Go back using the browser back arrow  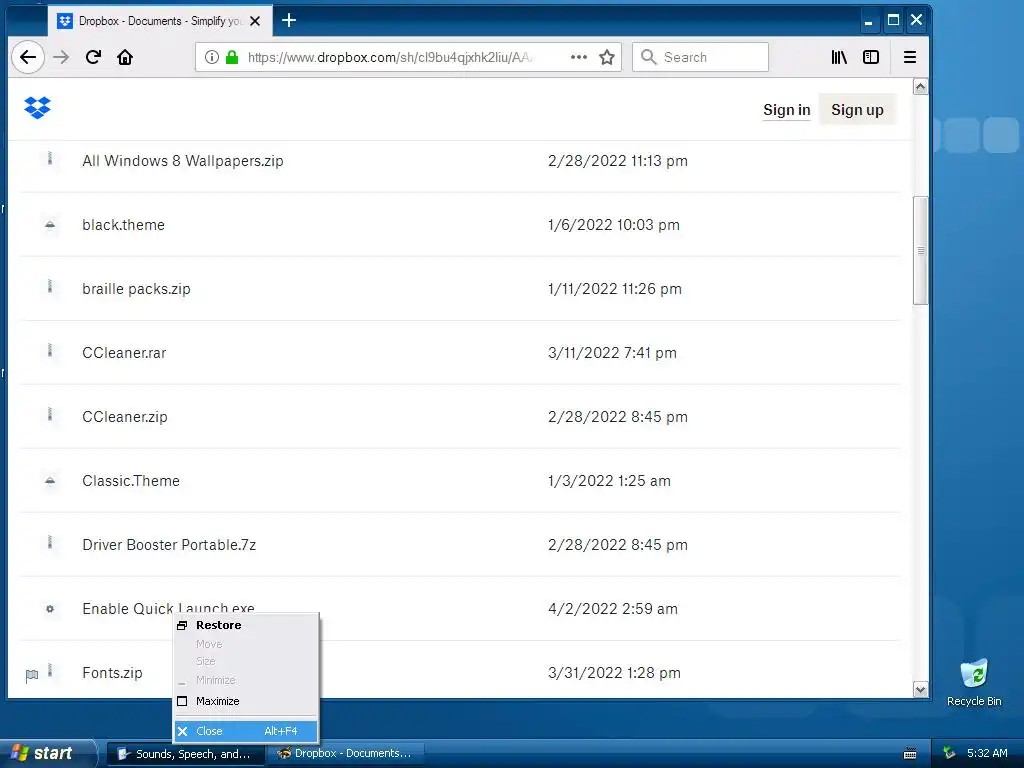[x=28, y=57]
